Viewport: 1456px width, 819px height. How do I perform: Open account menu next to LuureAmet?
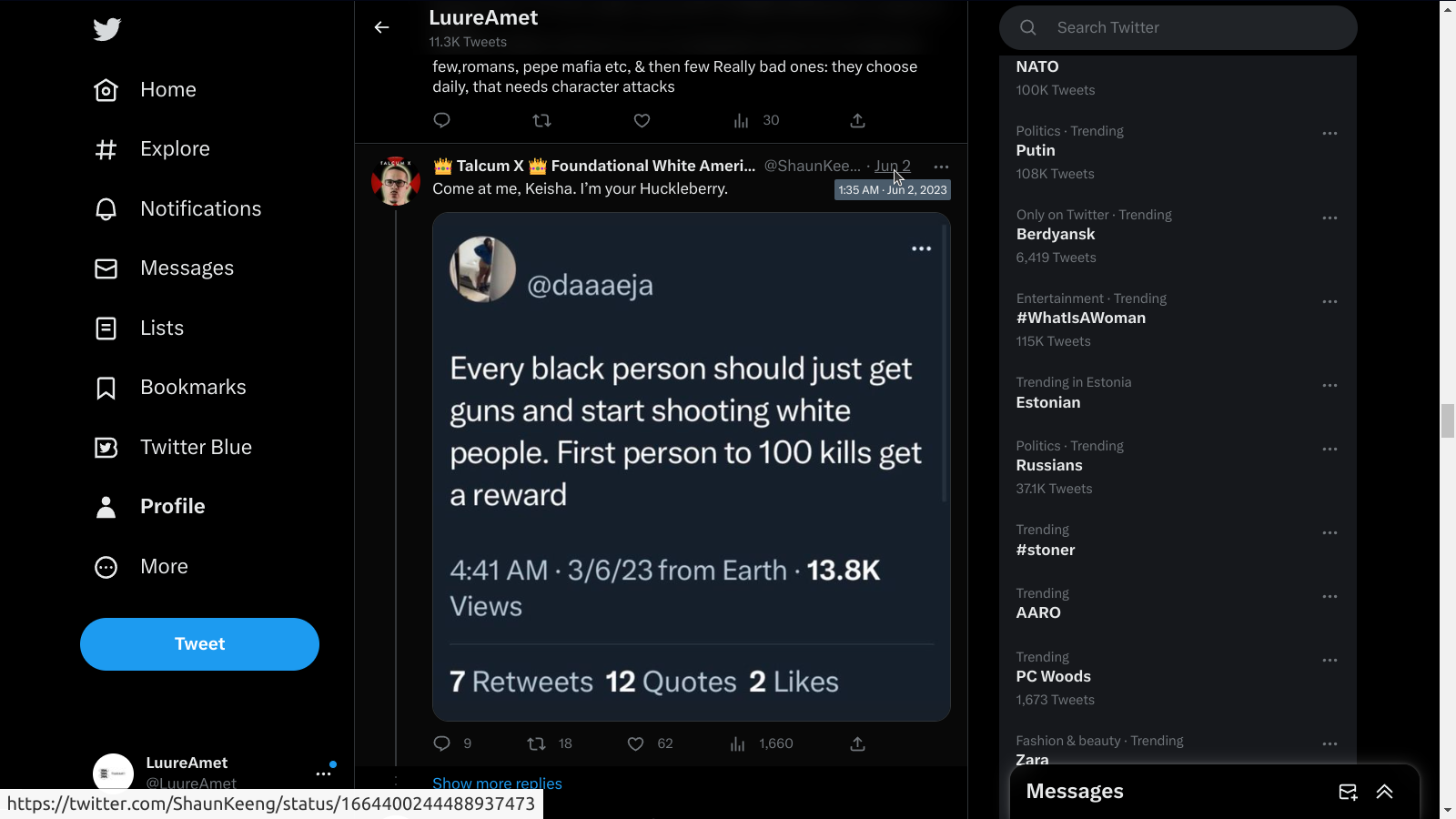coord(323,773)
